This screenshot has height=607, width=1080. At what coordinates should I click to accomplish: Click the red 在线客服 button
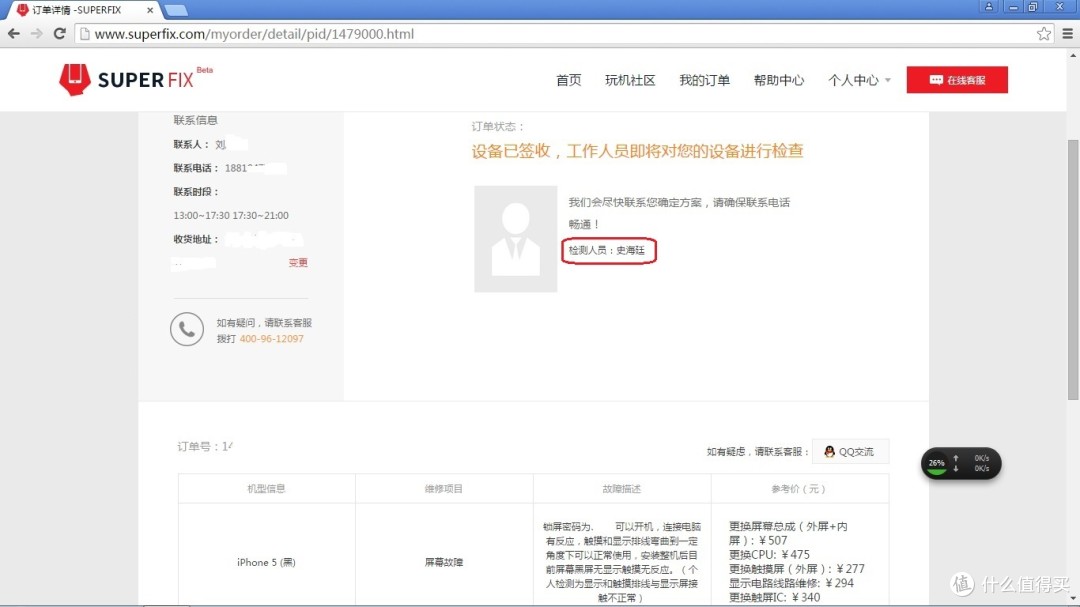957,80
